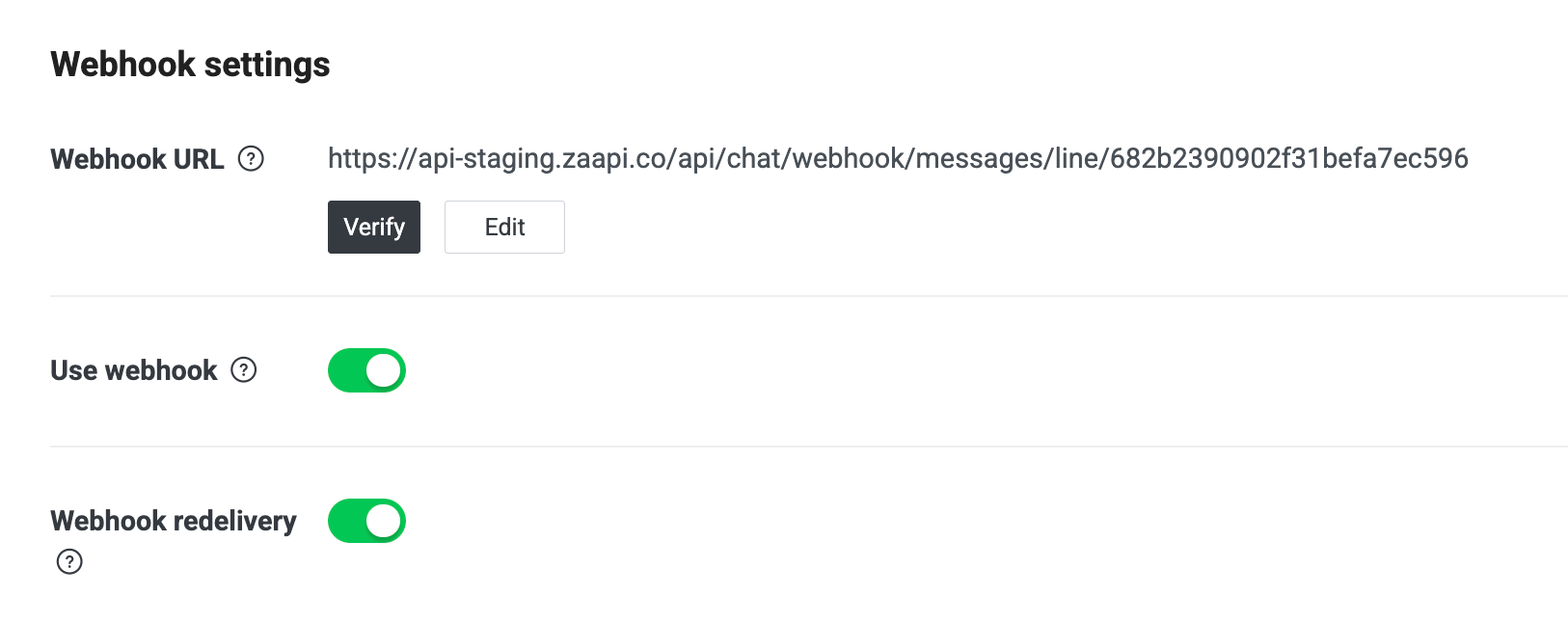
Task: Click the Webhook URL label
Action: click(137, 159)
